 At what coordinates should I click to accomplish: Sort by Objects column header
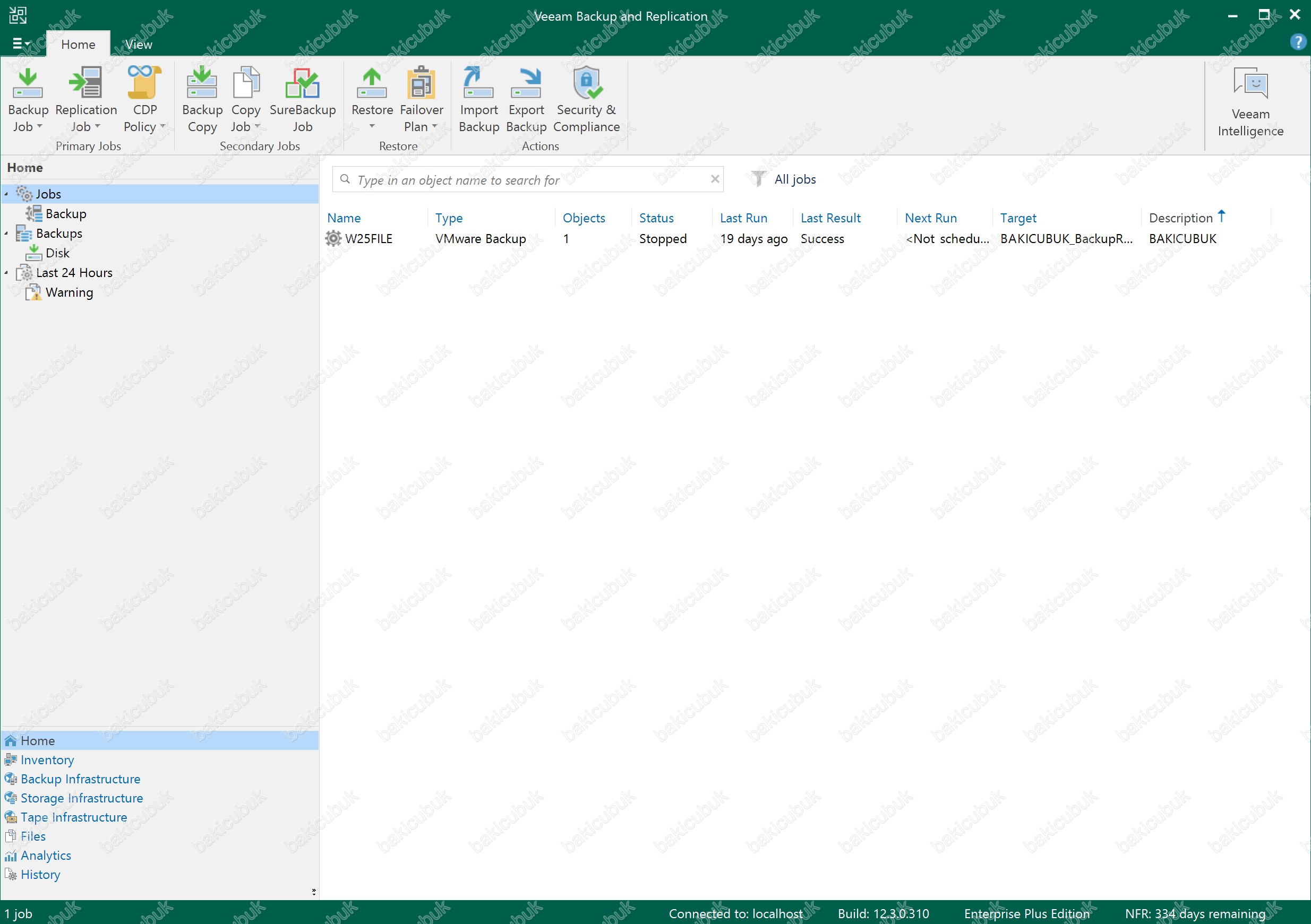pos(584,218)
